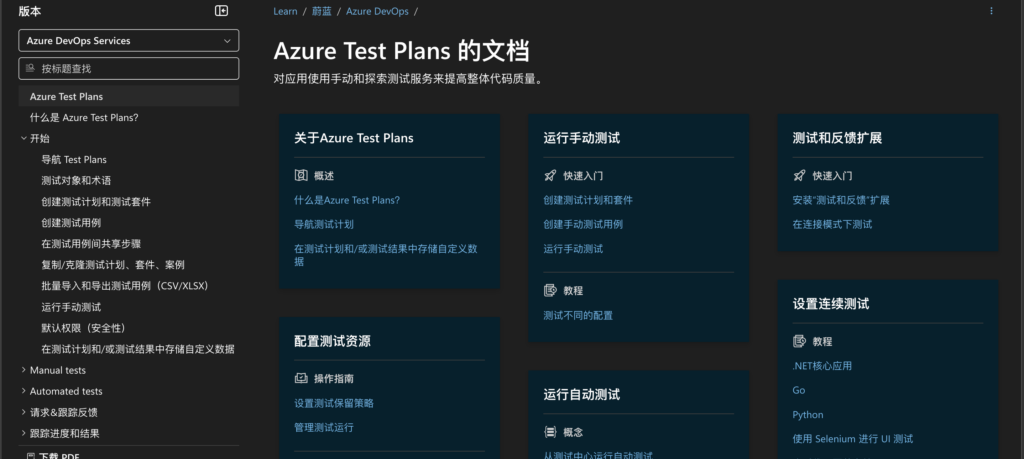
Task: Click the rocket icon in 运行手动测试 card
Action: (550, 175)
